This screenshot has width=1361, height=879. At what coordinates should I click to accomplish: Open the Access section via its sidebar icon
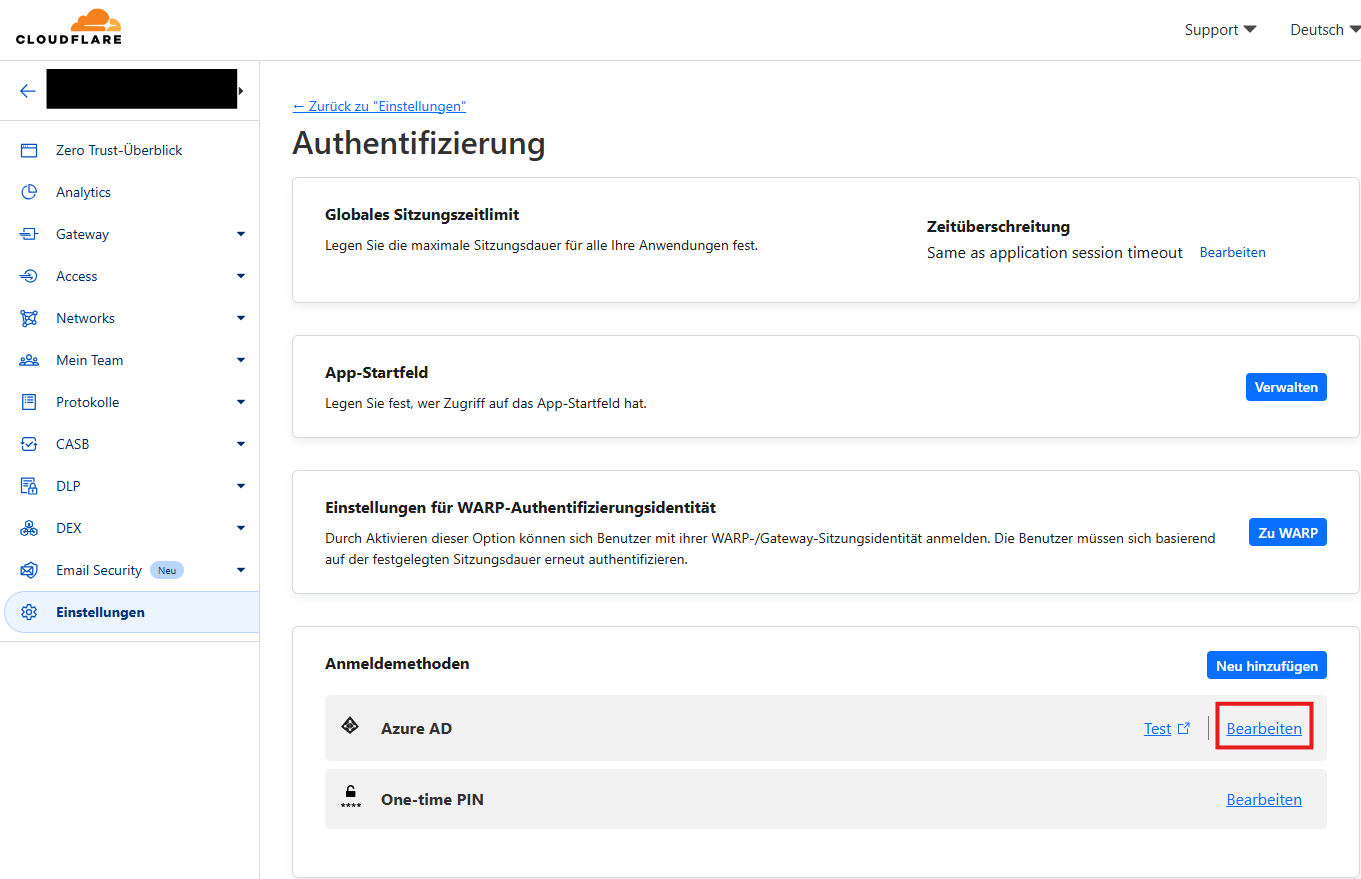28,275
